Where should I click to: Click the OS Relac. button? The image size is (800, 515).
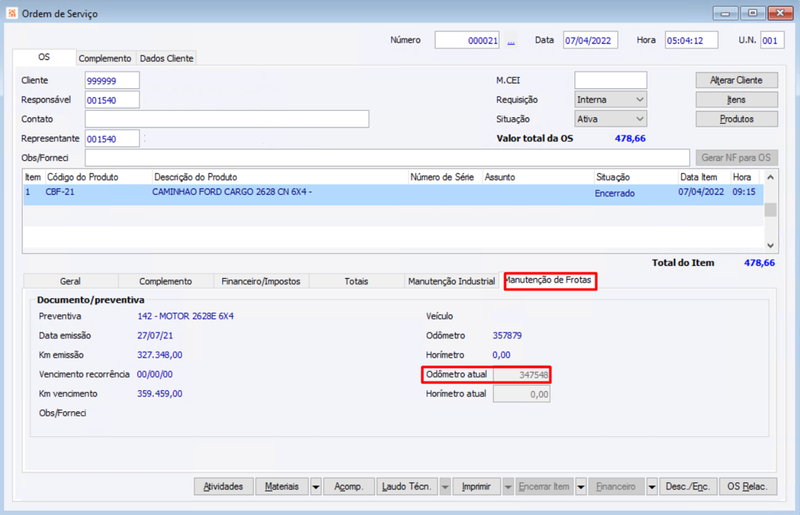coord(747,487)
